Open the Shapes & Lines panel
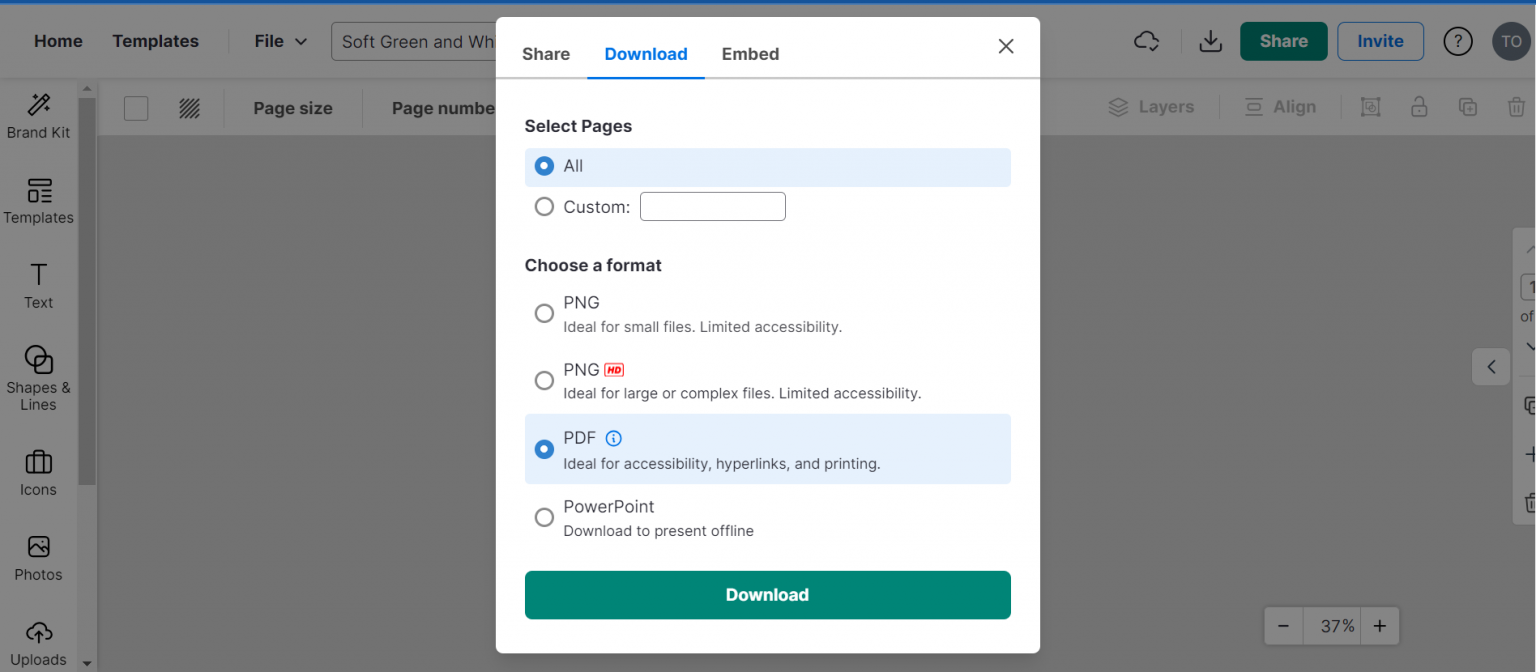The height and width of the screenshot is (672, 1536). [38, 378]
